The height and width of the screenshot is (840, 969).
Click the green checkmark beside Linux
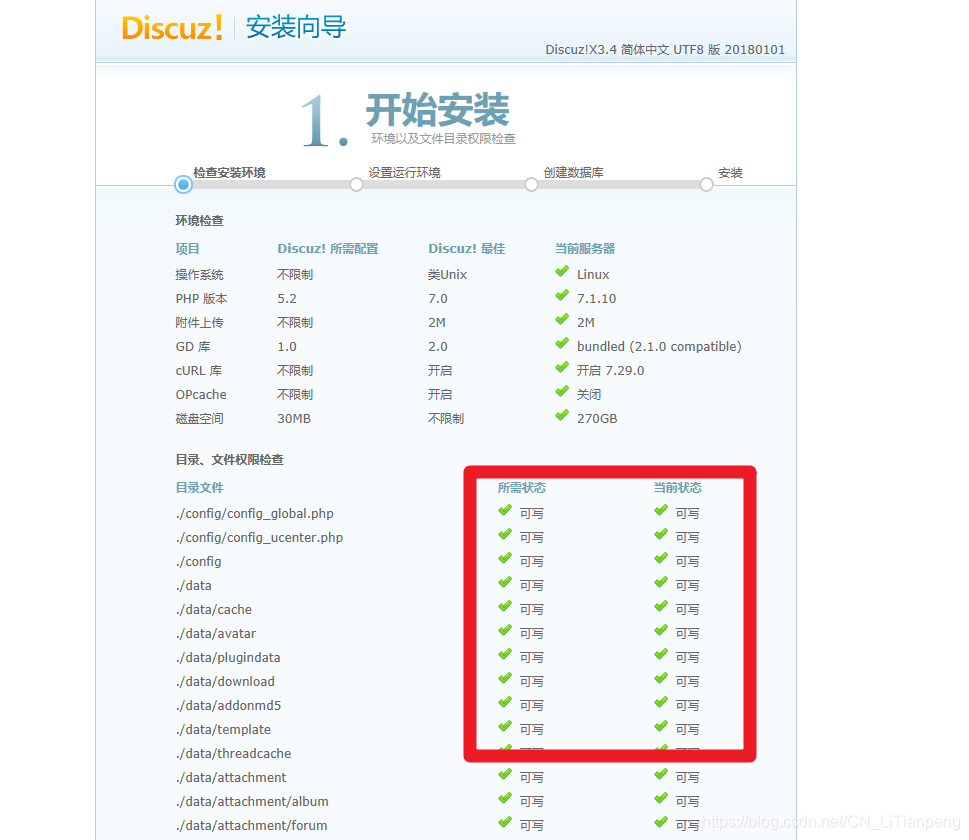pyautogui.click(x=562, y=271)
